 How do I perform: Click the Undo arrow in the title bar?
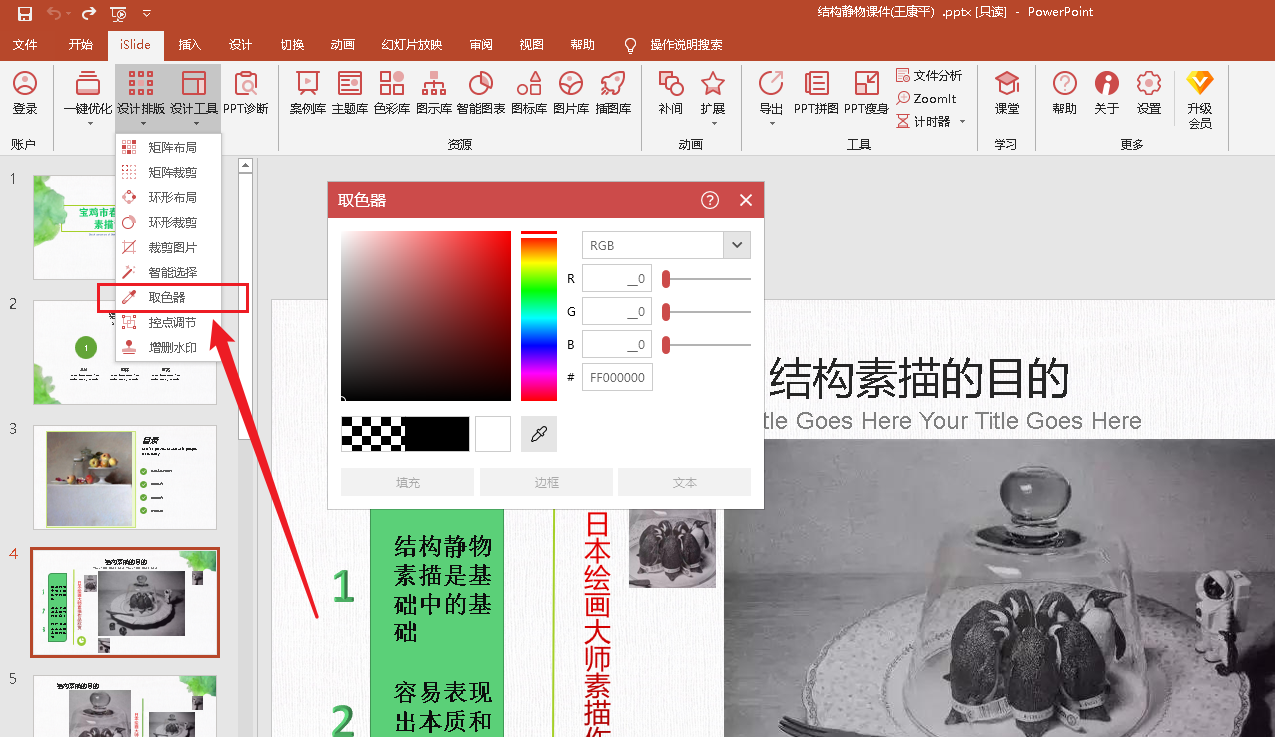(x=54, y=13)
